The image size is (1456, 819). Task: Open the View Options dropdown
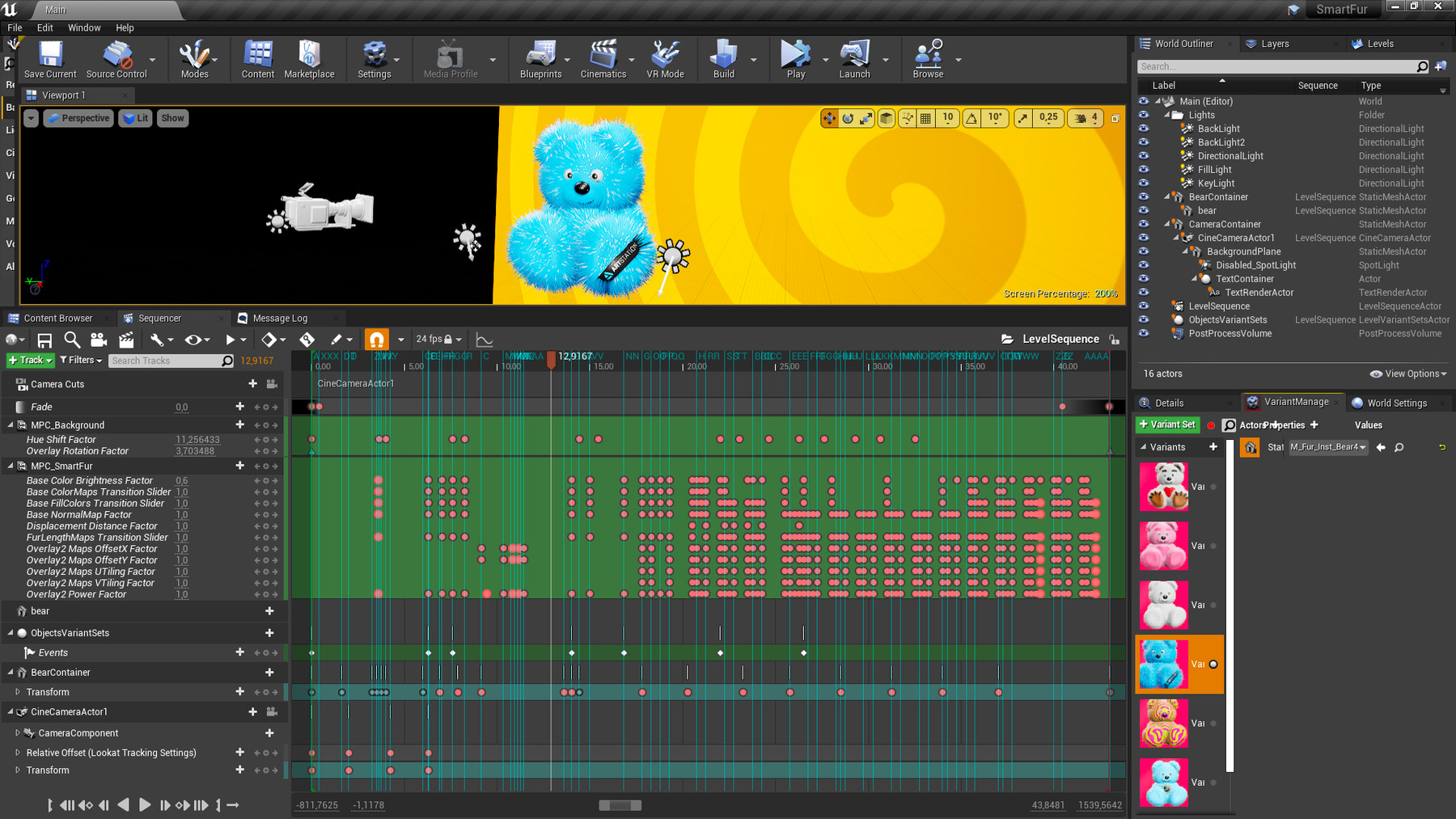pyautogui.click(x=1407, y=374)
